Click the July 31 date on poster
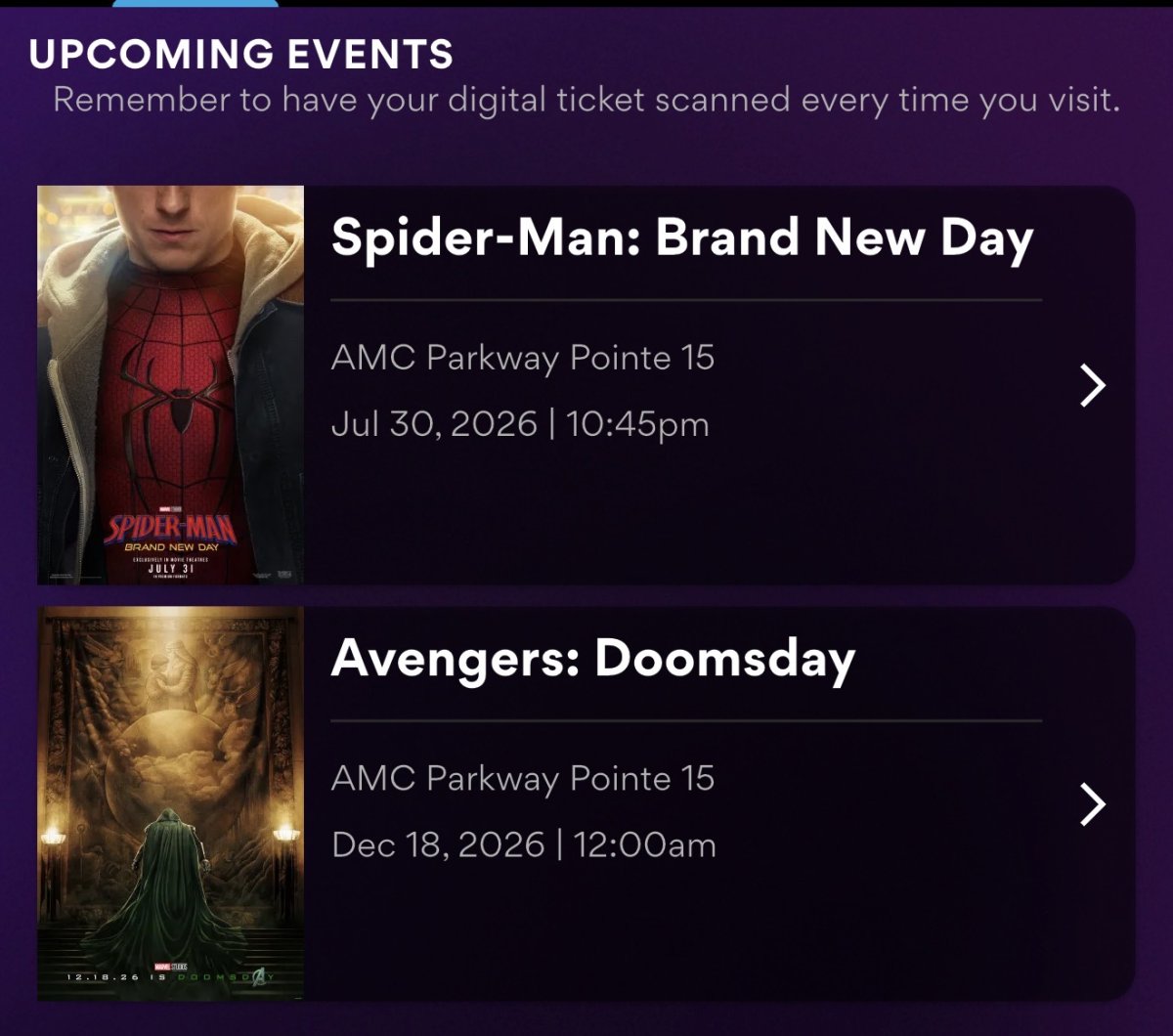The width and height of the screenshot is (1173, 1036). [171, 568]
